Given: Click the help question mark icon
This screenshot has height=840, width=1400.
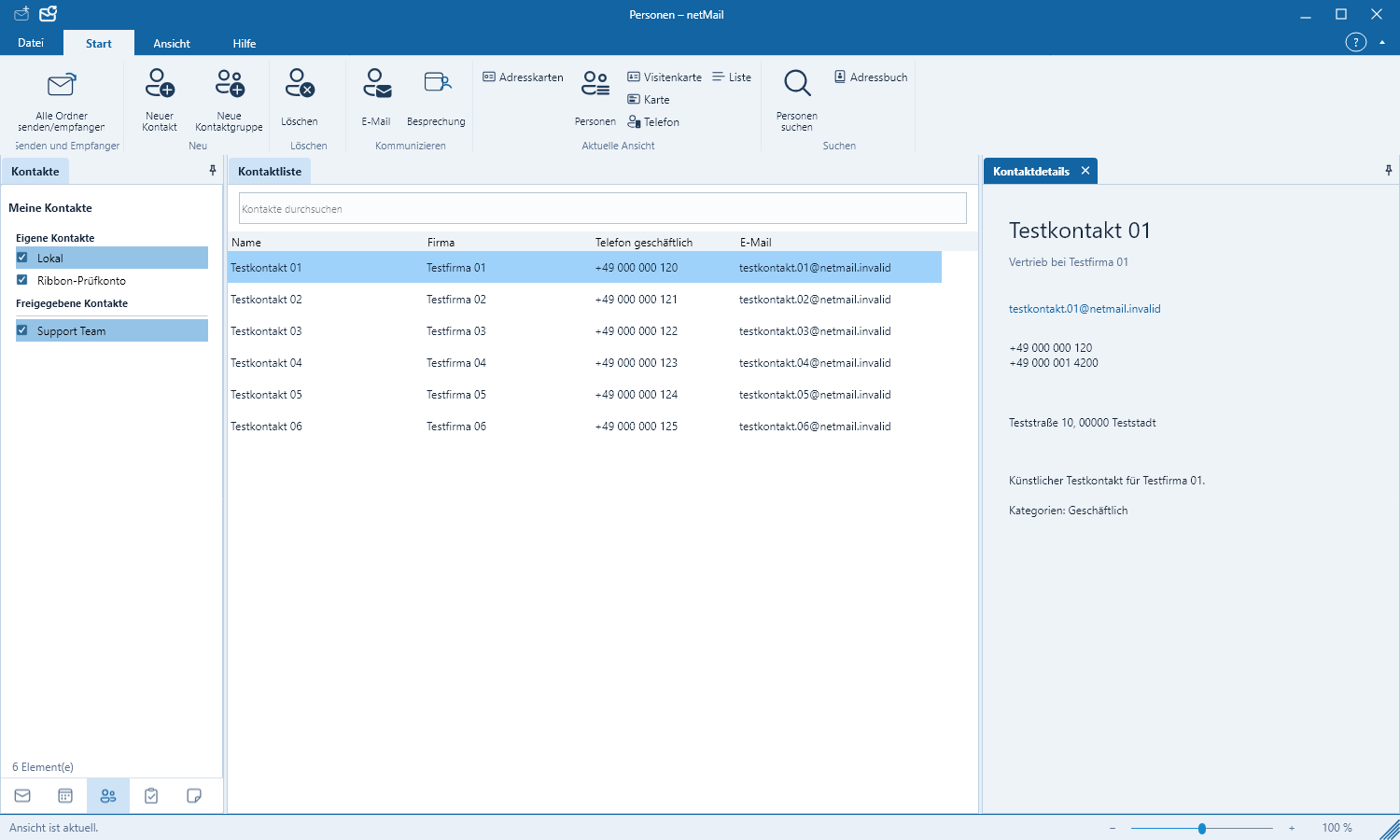Looking at the screenshot, I should click(1355, 42).
